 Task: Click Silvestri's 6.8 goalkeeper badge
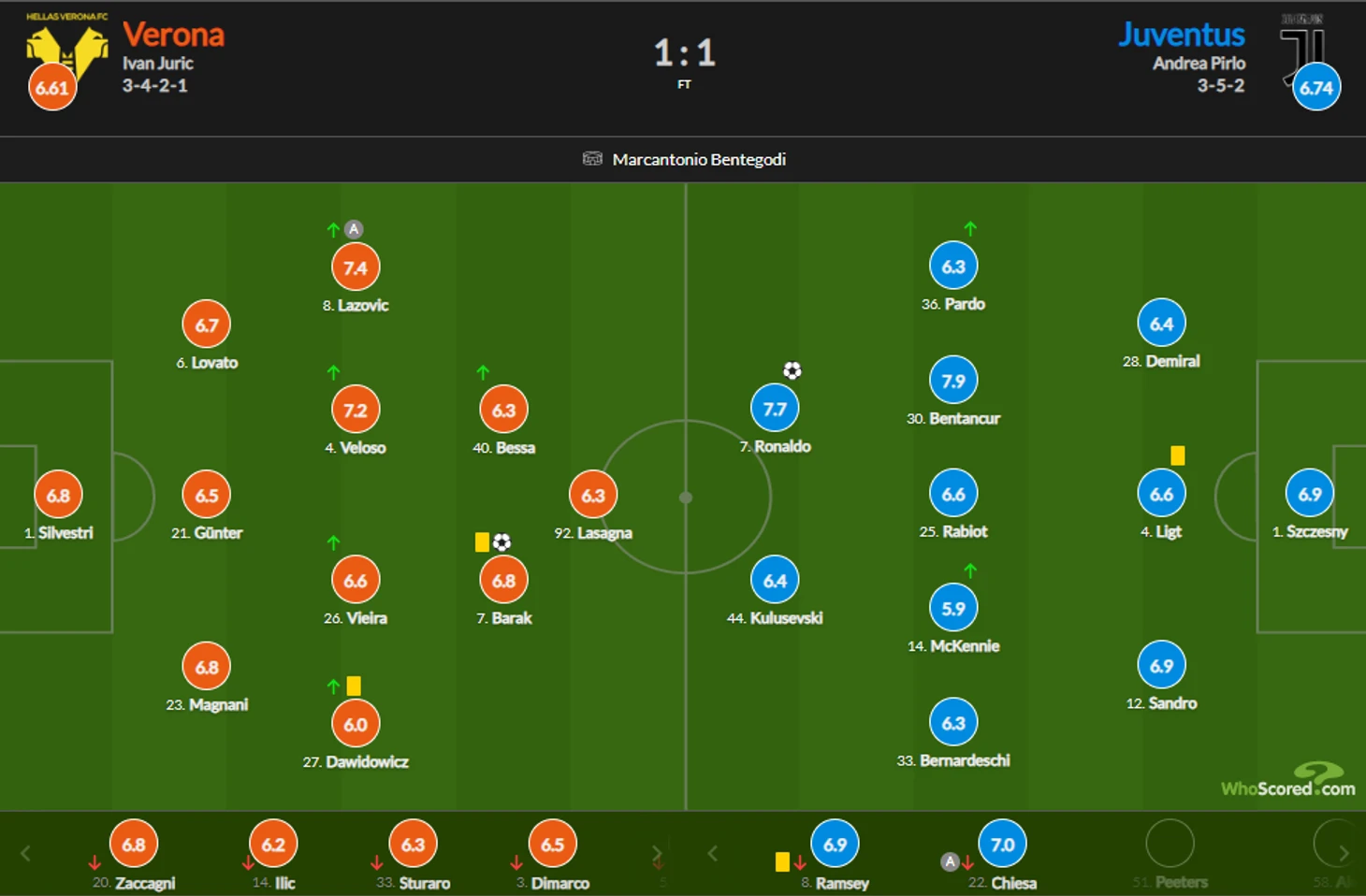point(58,495)
